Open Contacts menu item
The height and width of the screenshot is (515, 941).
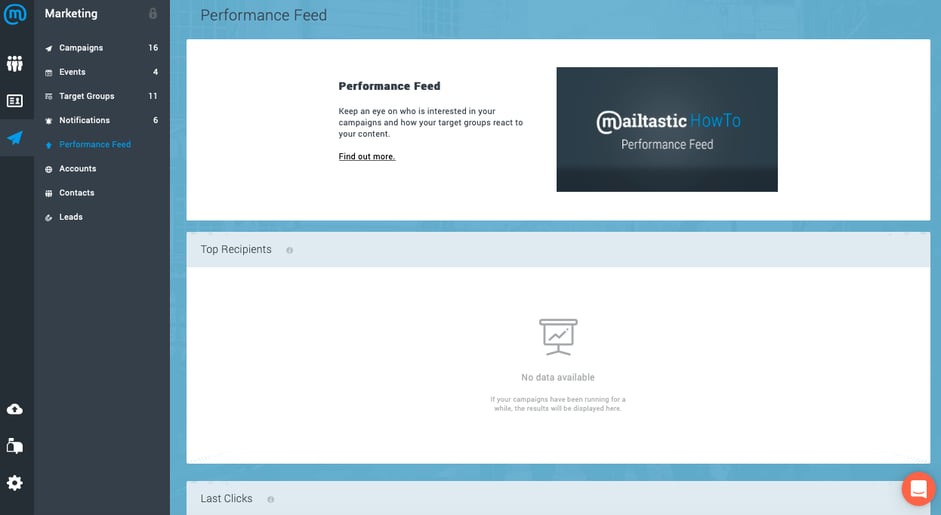coord(76,193)
